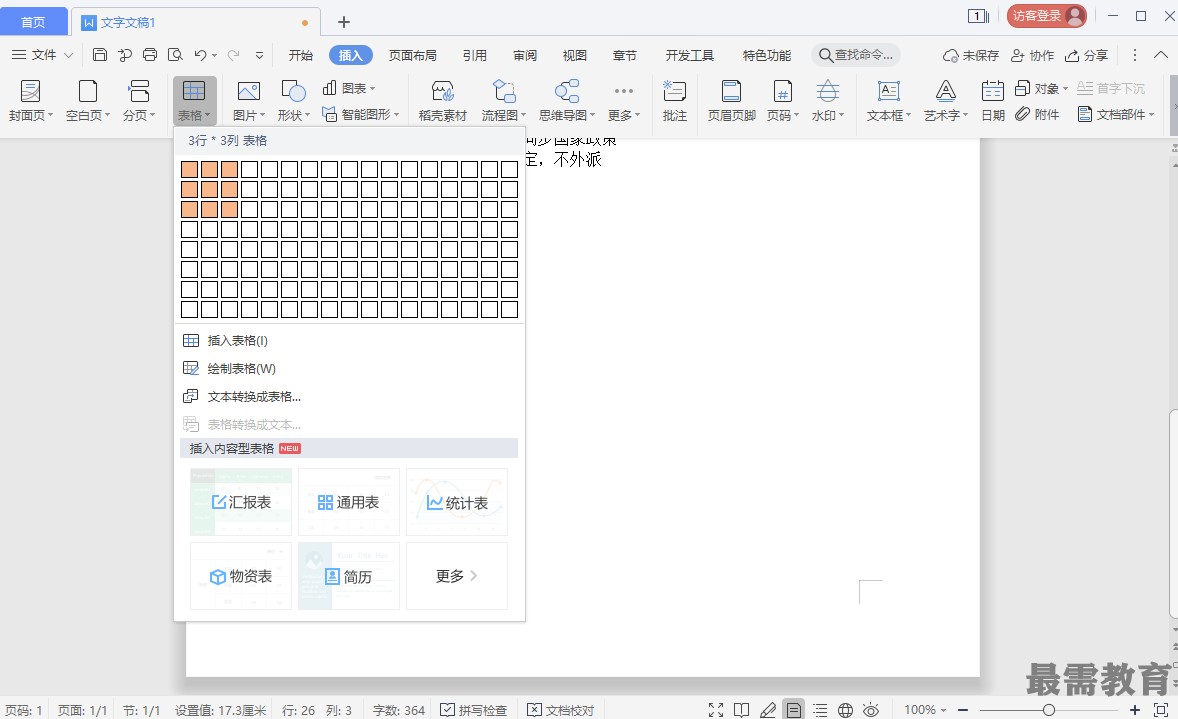Open Print Preview icon
Screen dimensions: 1178x719
[175, 55]
